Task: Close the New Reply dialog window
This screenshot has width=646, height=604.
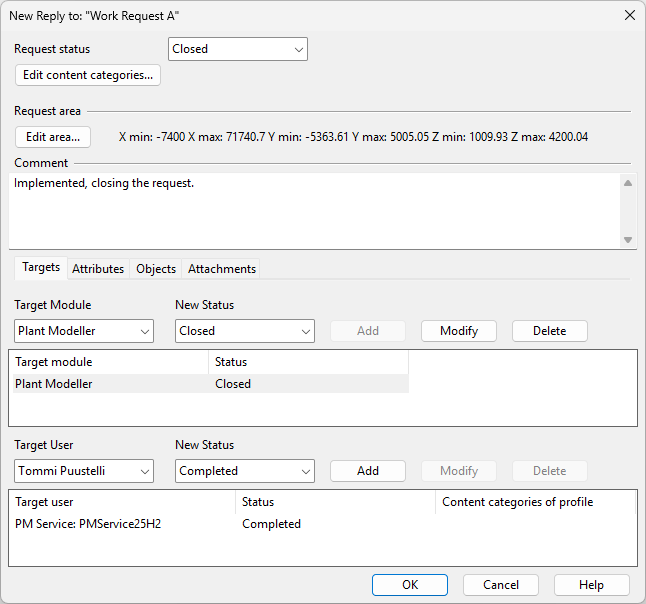Action: [629, 15]
